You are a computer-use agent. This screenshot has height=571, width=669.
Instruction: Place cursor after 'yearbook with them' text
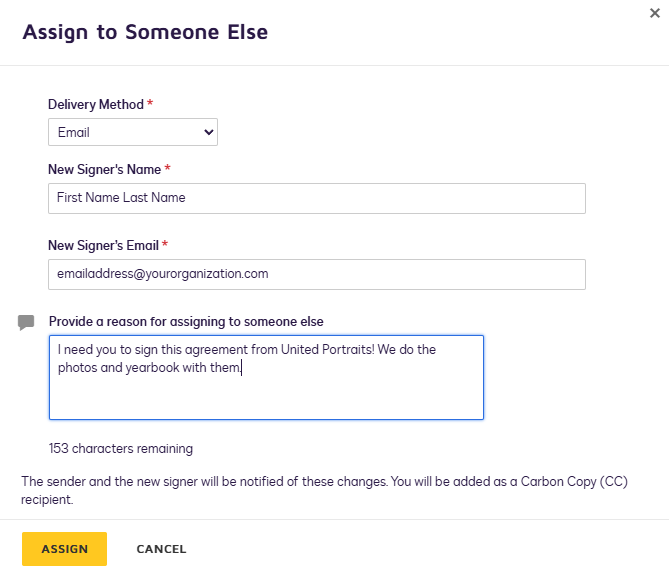pos(243,368)
